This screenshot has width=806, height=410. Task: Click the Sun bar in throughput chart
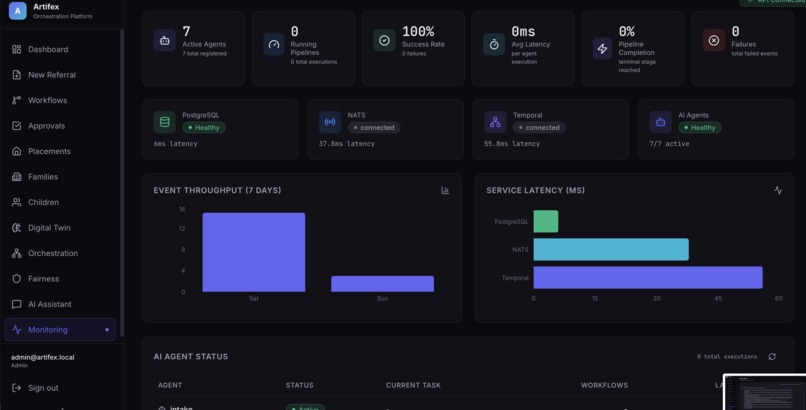point(382,284)
